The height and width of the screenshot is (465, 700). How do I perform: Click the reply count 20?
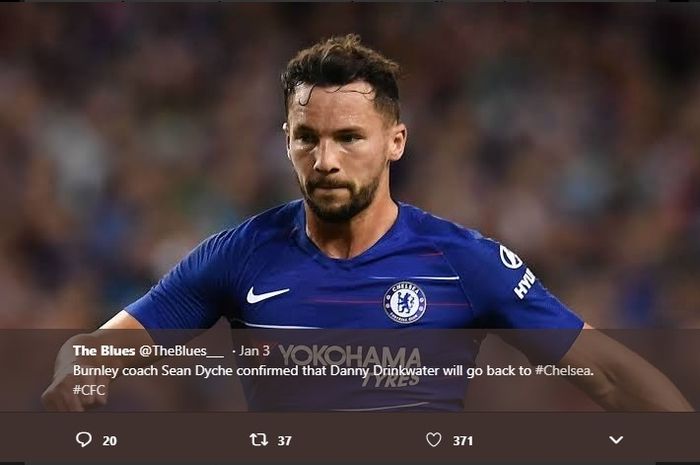point(109,440)
